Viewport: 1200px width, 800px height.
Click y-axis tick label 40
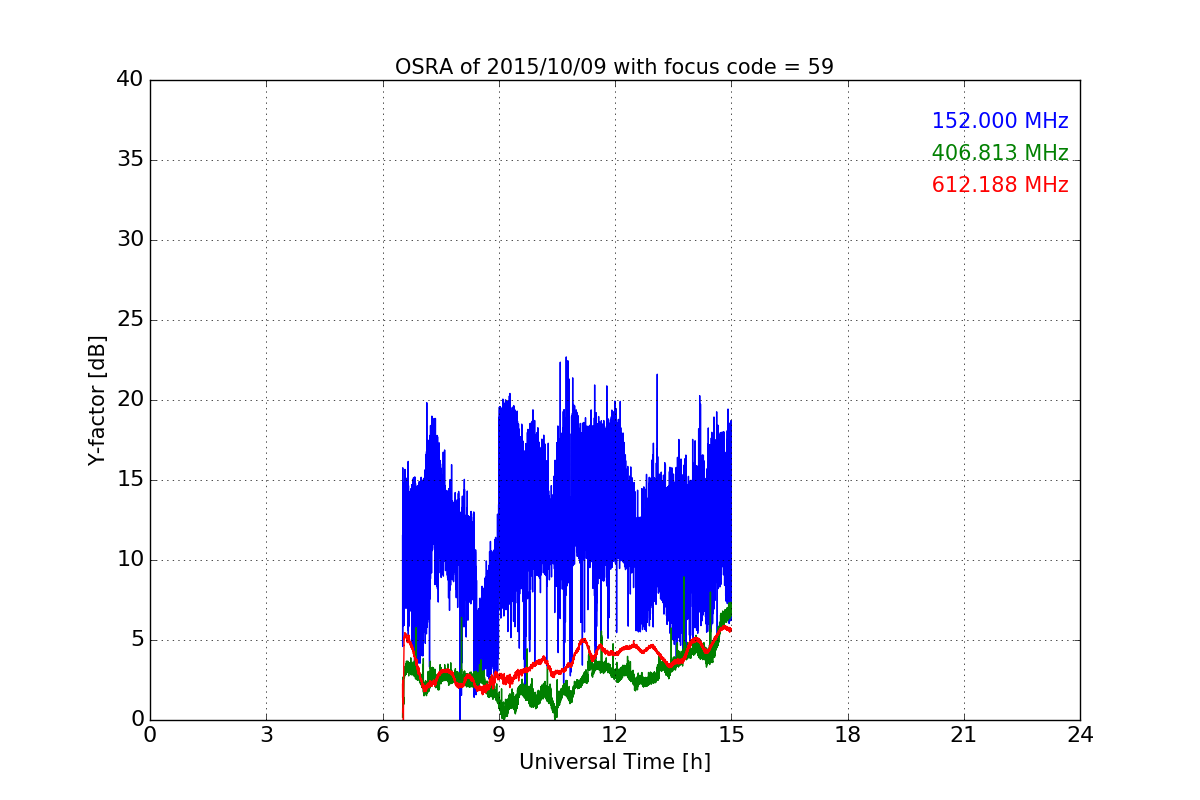130,80
